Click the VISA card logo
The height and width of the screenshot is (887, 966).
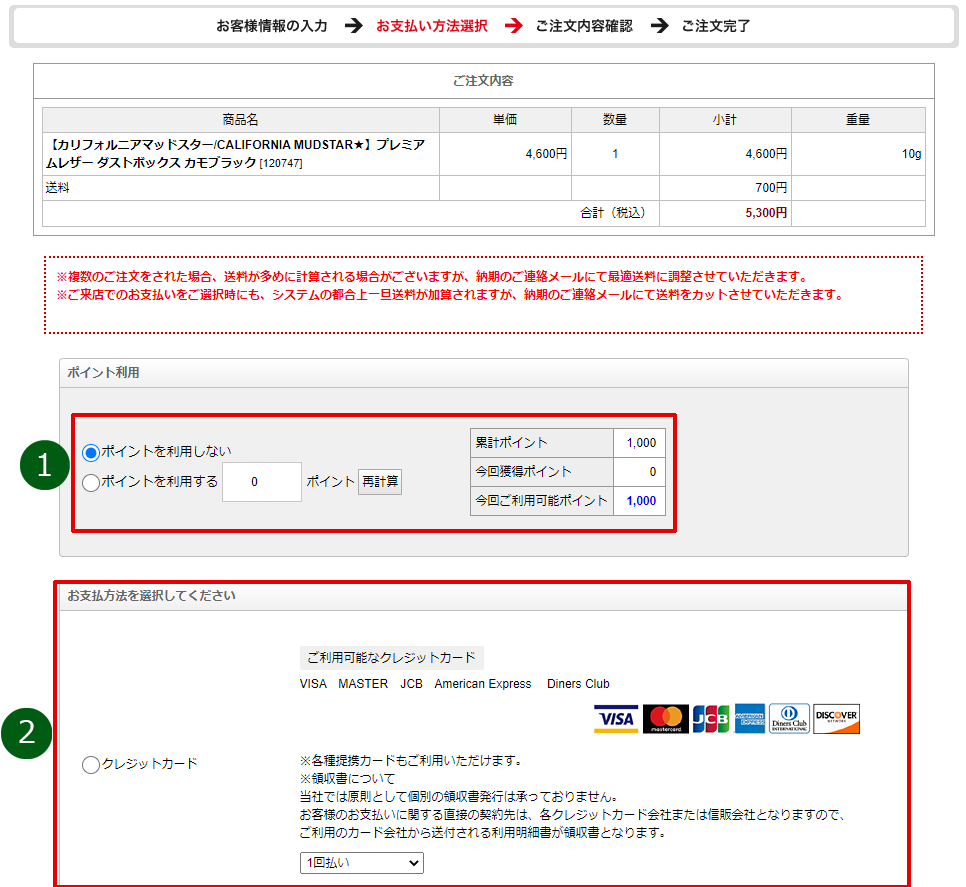pyautogui.click(x=615, y=719)
